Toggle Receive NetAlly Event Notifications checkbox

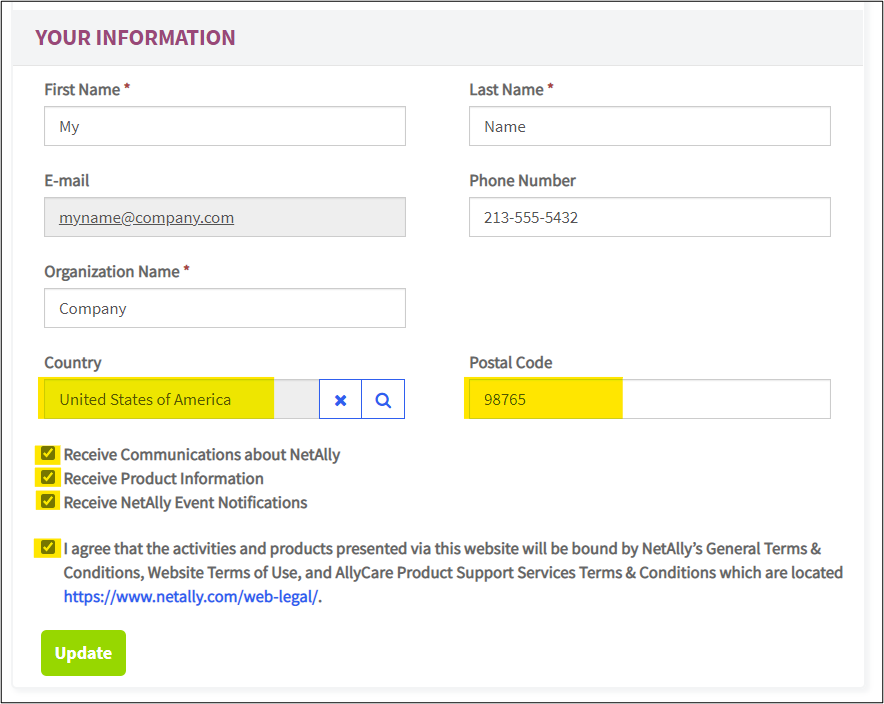click(x=48, y=501)
